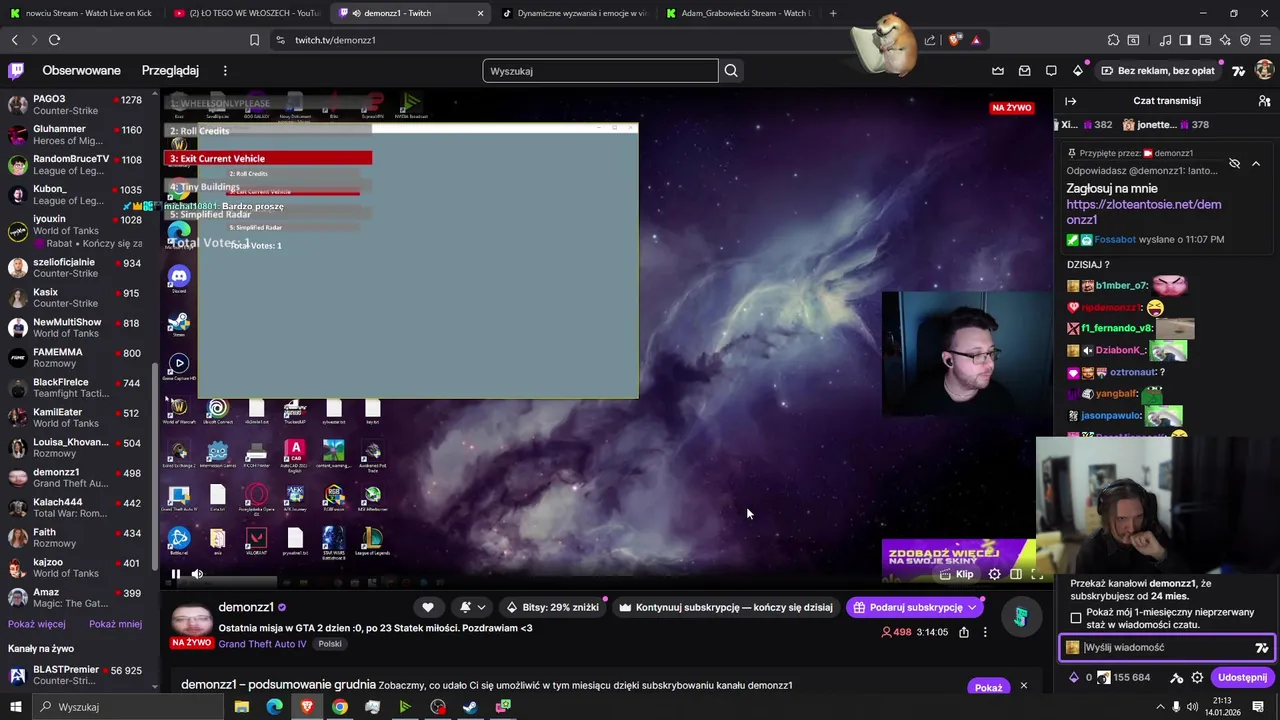This screenshot has height=720, width=1280.
Task: Mute the stream player volume
Action: [197, 574]
